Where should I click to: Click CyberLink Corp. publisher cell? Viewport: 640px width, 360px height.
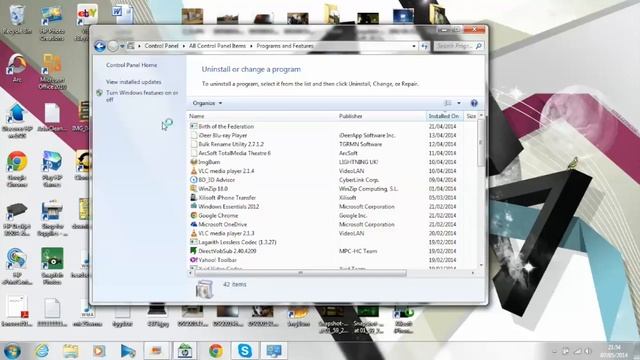coord(359,180)
